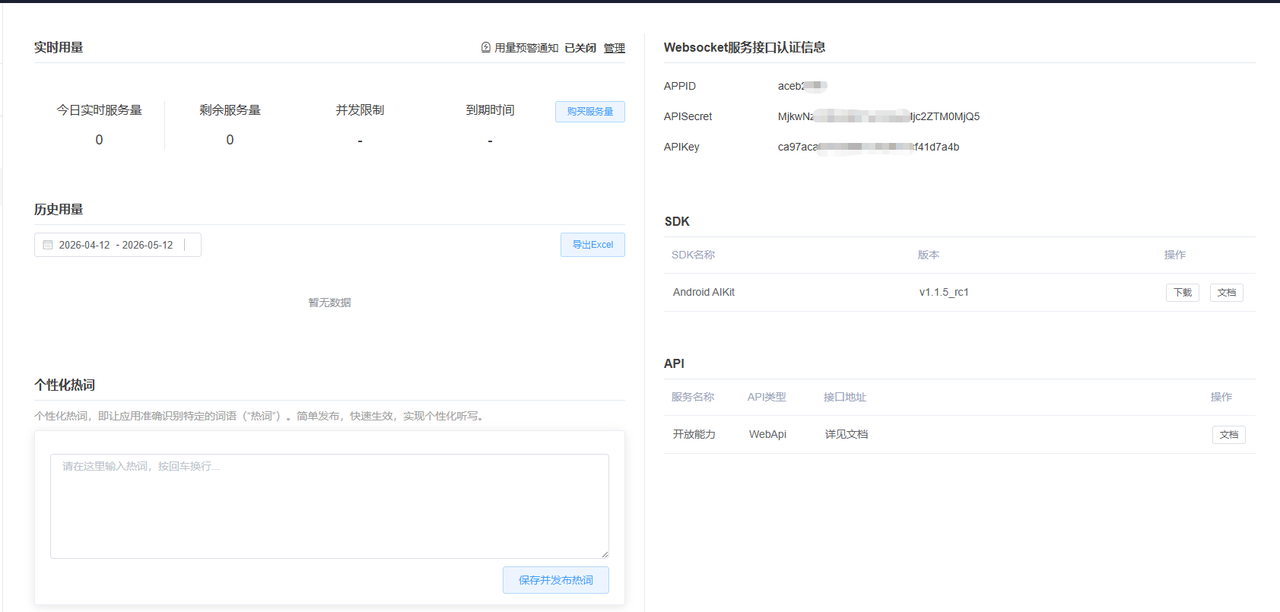
Task: Select the APISecret value
Action: (x=879, y=117)
